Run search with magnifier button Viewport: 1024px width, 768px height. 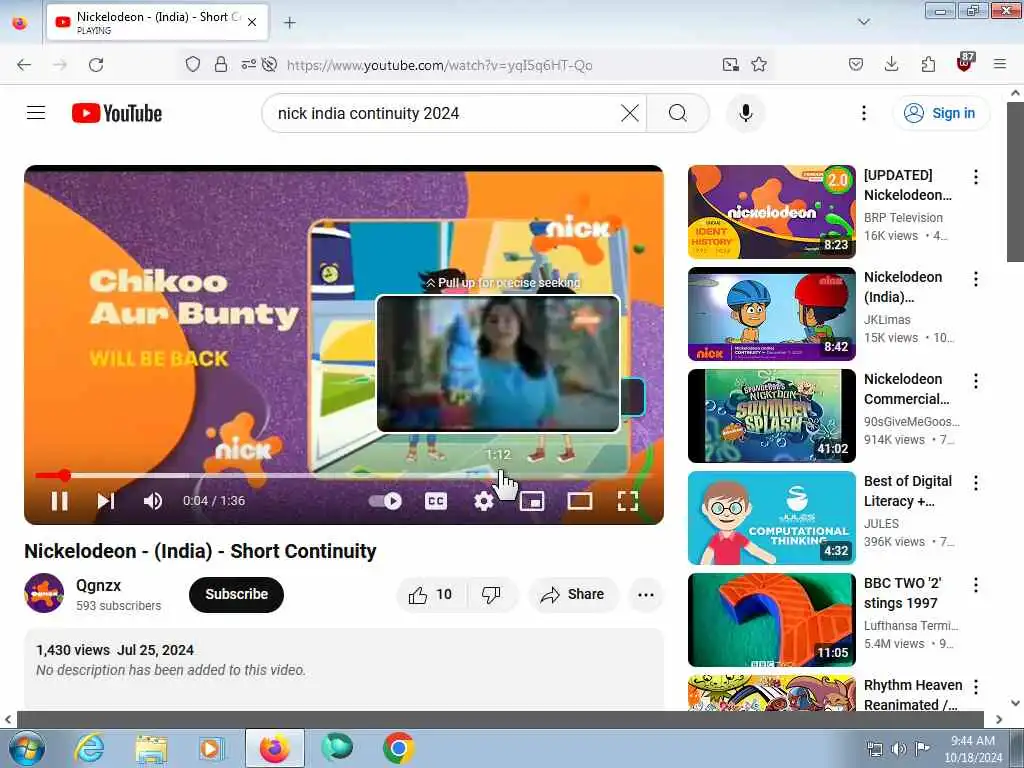[678, 113]
